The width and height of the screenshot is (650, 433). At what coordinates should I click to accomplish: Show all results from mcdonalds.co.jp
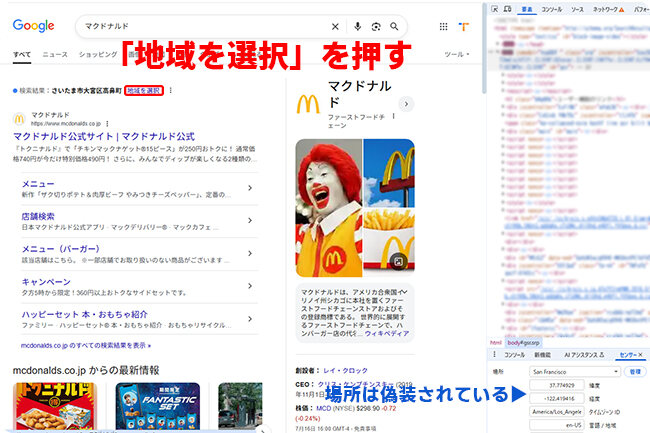[x=86, y=345]
